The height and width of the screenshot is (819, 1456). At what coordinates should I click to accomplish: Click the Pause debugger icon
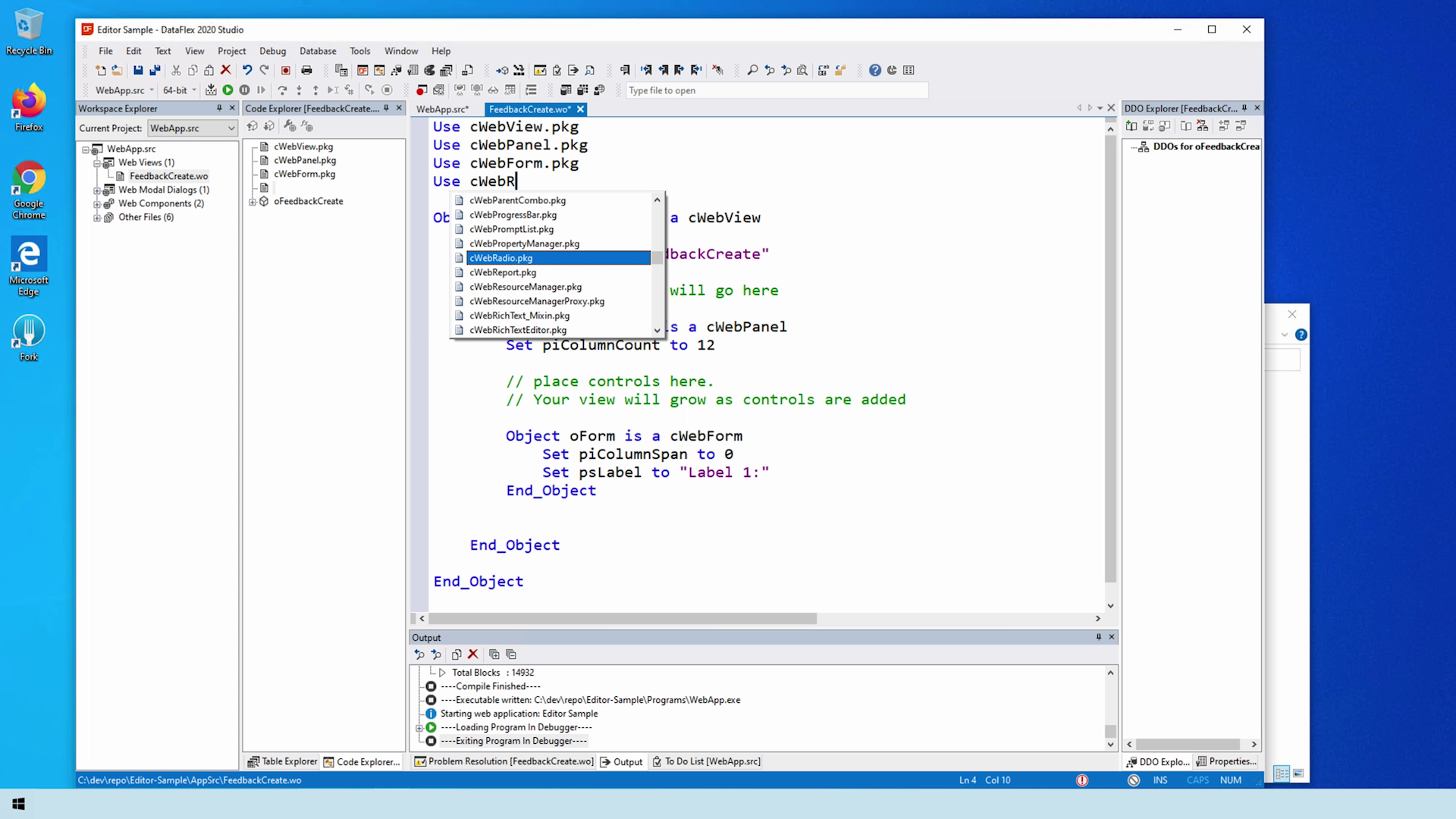click(244, 90)
